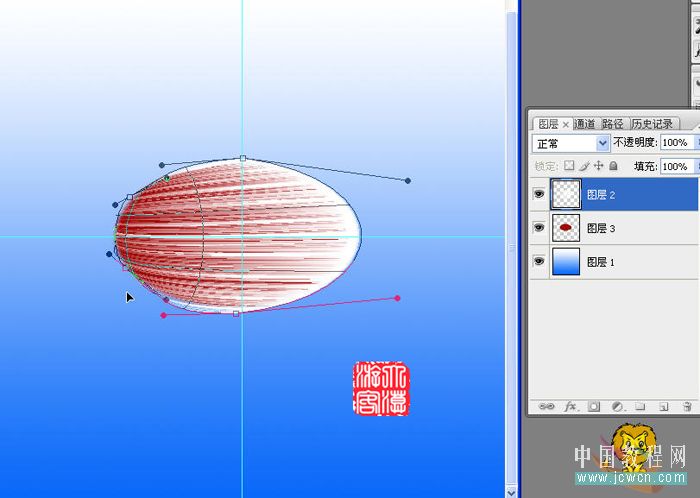
Task: Select the 图层 3 red ellipse thumbnail
Action: 566,228
